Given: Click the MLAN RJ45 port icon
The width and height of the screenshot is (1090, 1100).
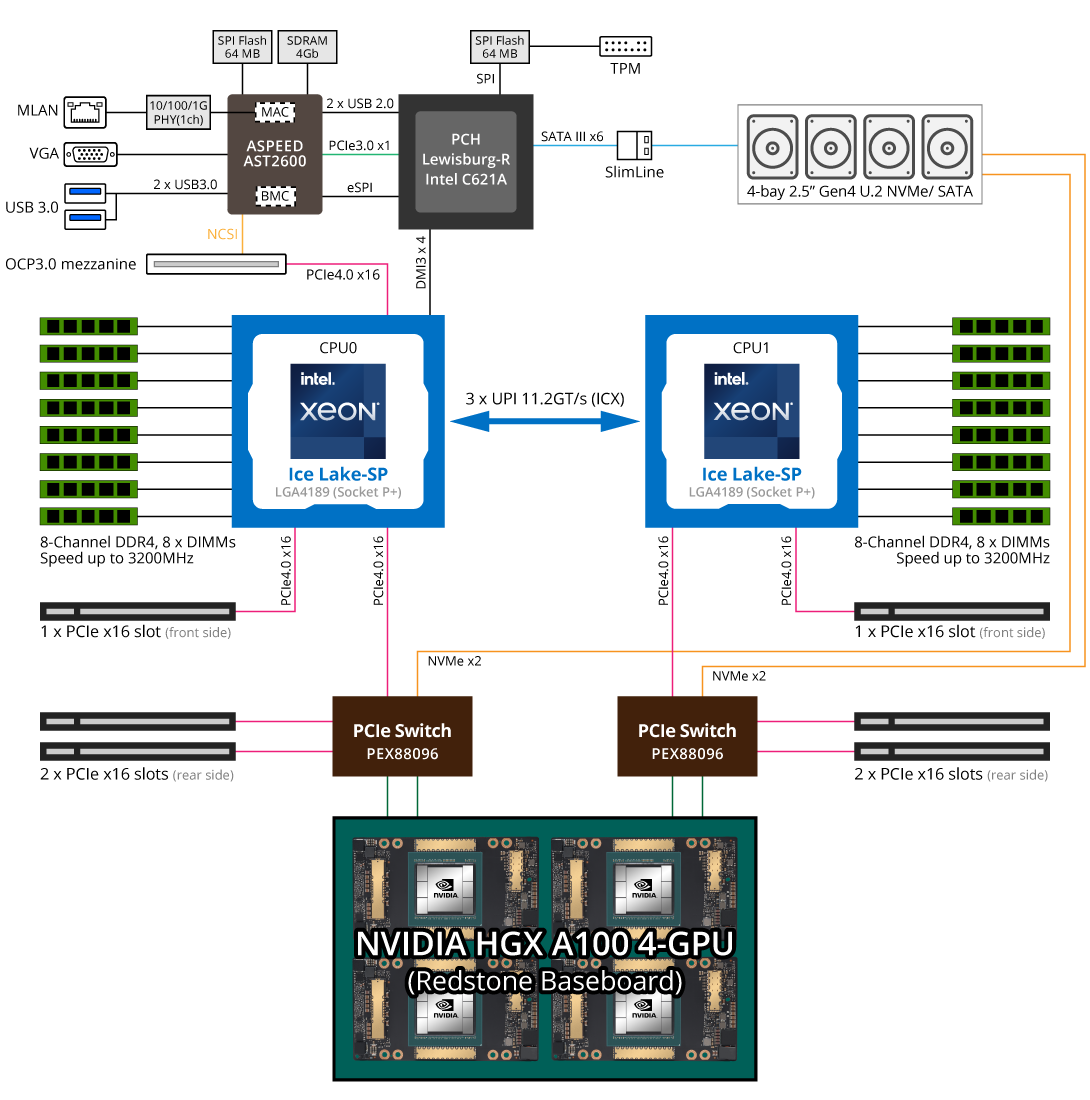Looking at the screenshot, I should 85,112.
